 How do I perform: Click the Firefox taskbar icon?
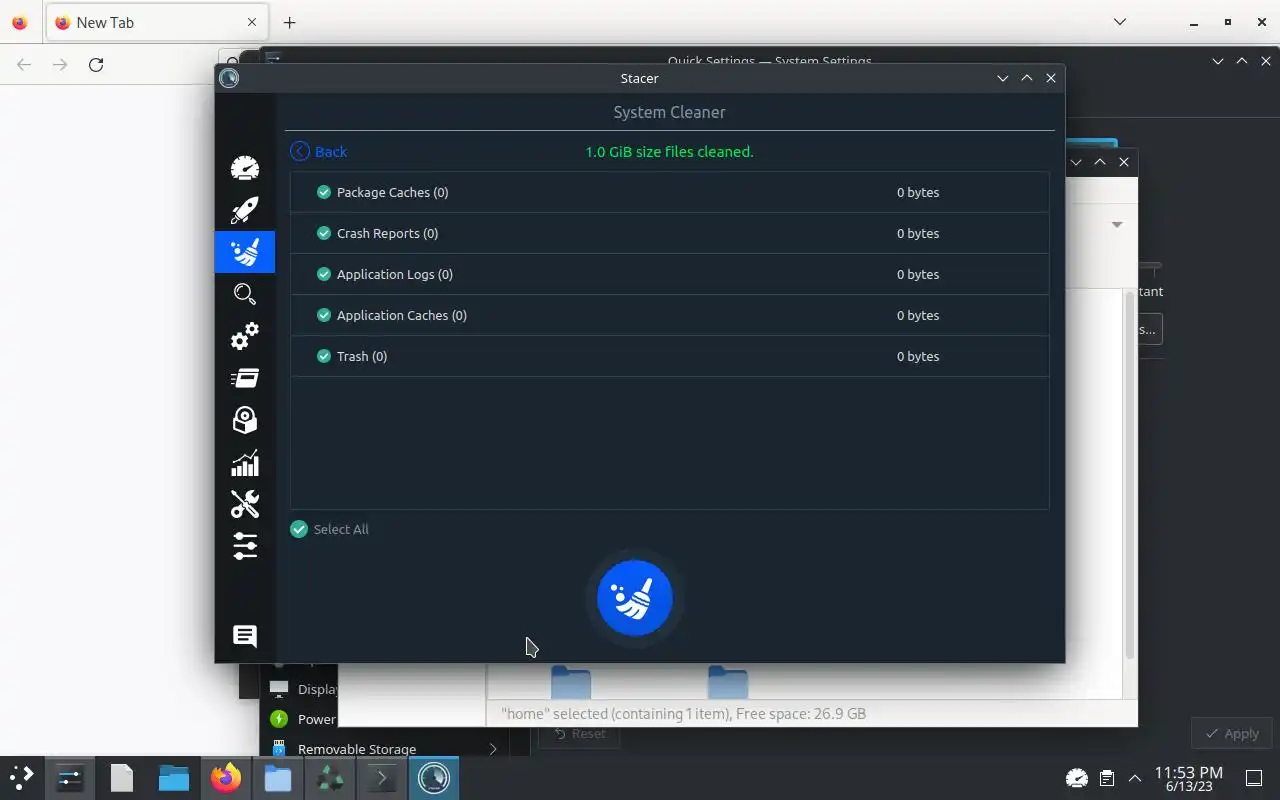pyautogui.click(x=226, y=777)
